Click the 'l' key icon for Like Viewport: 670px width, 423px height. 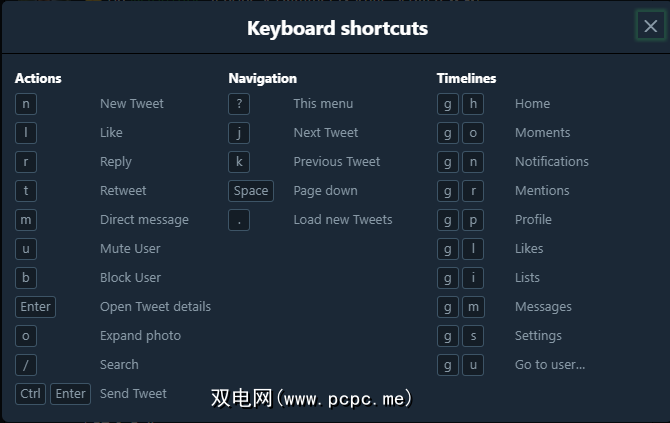pyautogui.click(x=26, y=133)
